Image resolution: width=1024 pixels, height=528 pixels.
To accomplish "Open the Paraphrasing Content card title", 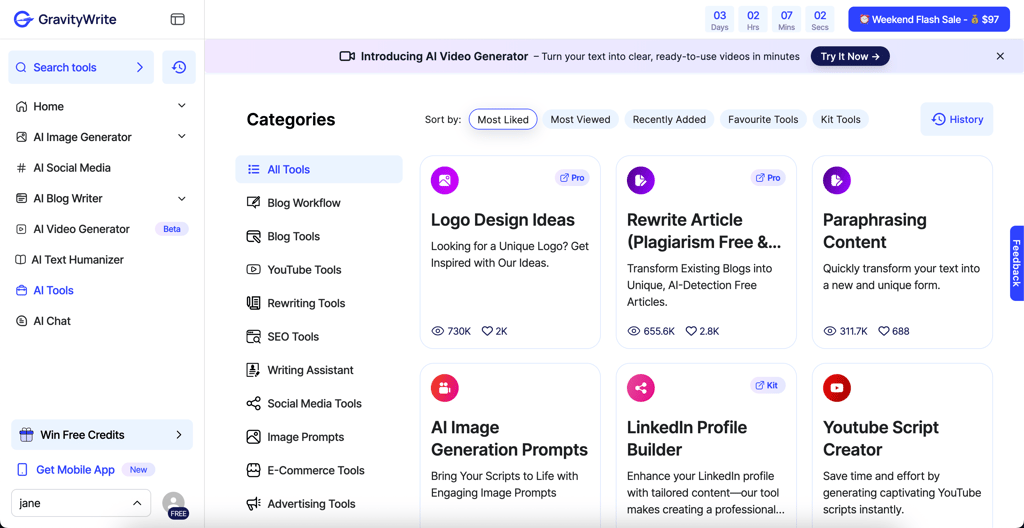I will point(874,231).
